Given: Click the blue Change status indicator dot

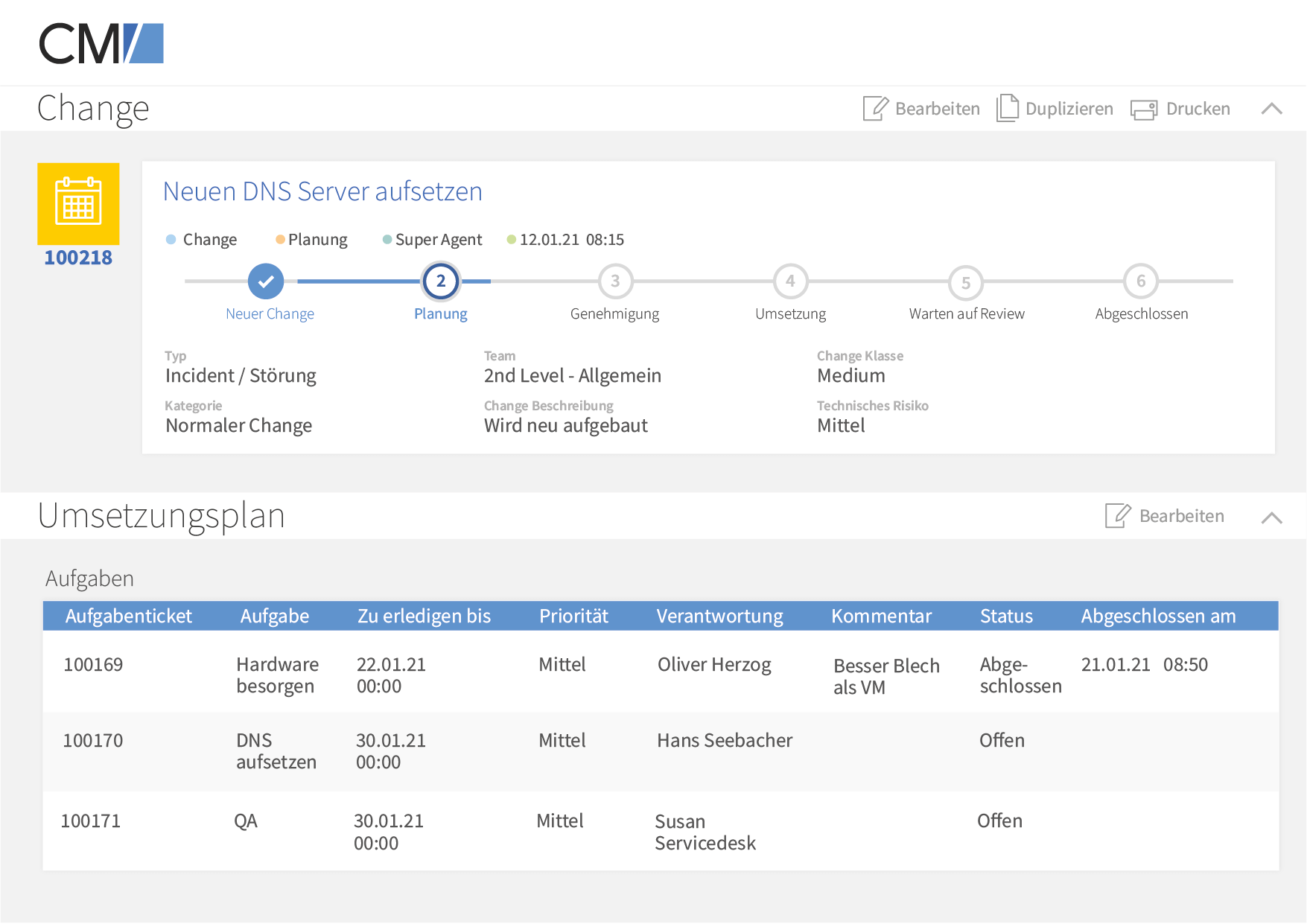Looking at the screenshot, I should coord(170,239).
